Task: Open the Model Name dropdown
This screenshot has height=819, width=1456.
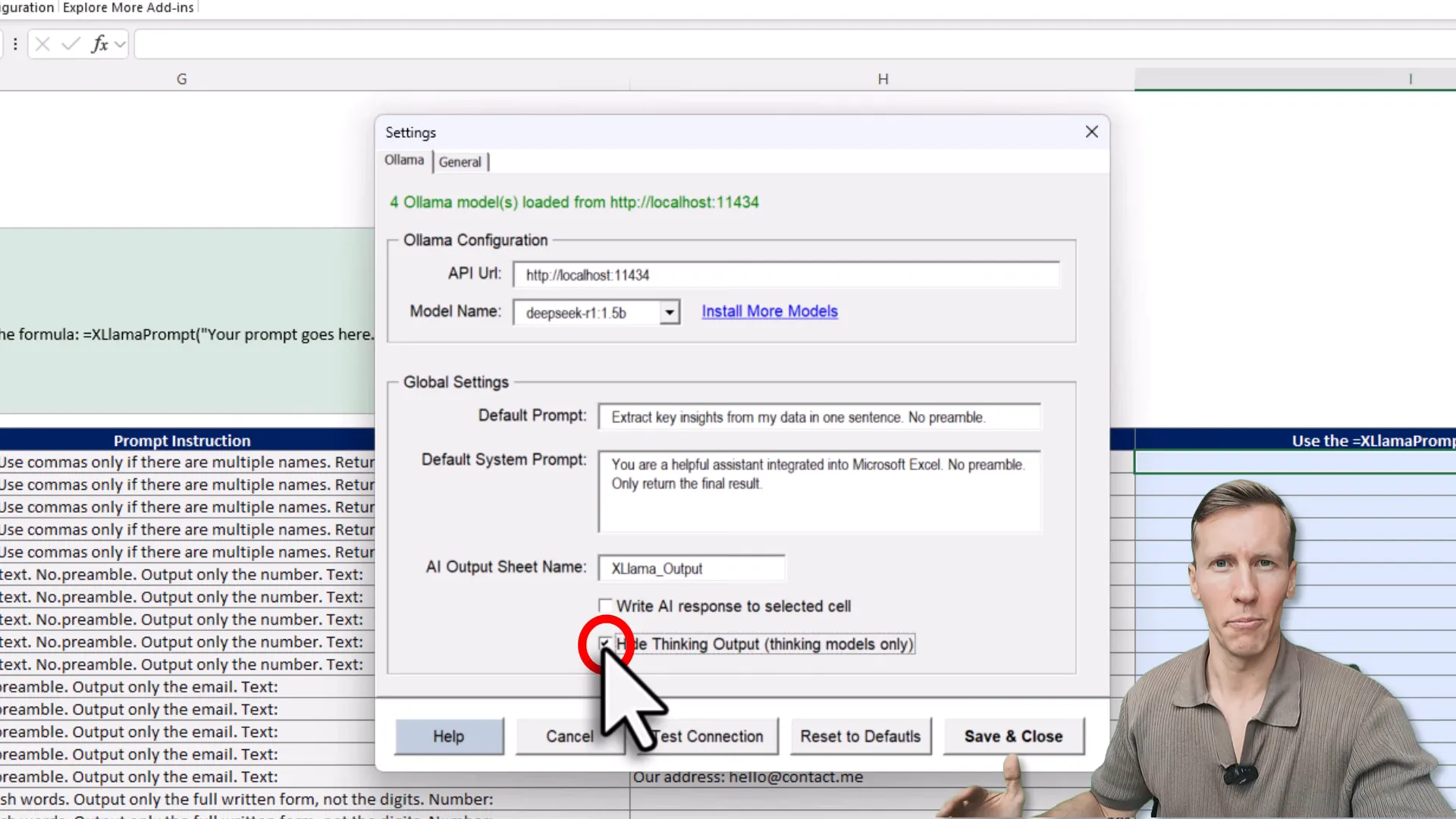Action: pyautogui.click(x=668, y=312)
